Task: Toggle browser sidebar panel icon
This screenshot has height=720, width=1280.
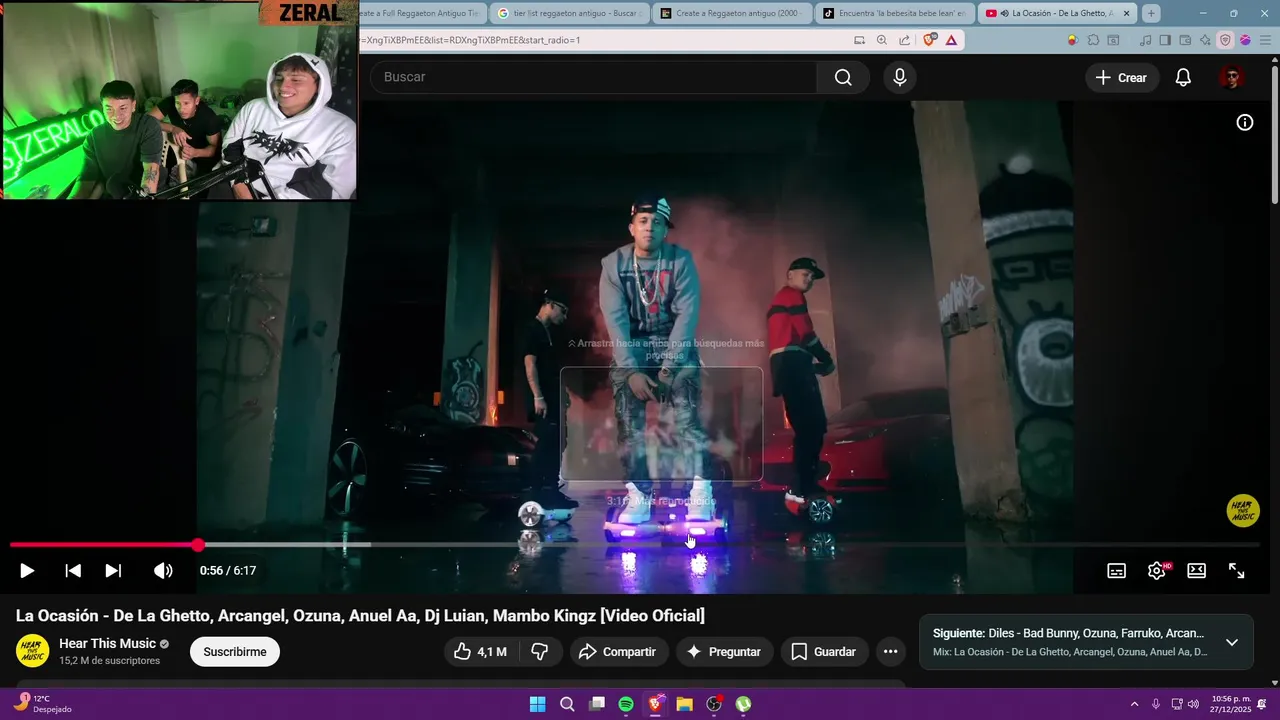Action: (x=1166, y=40)
